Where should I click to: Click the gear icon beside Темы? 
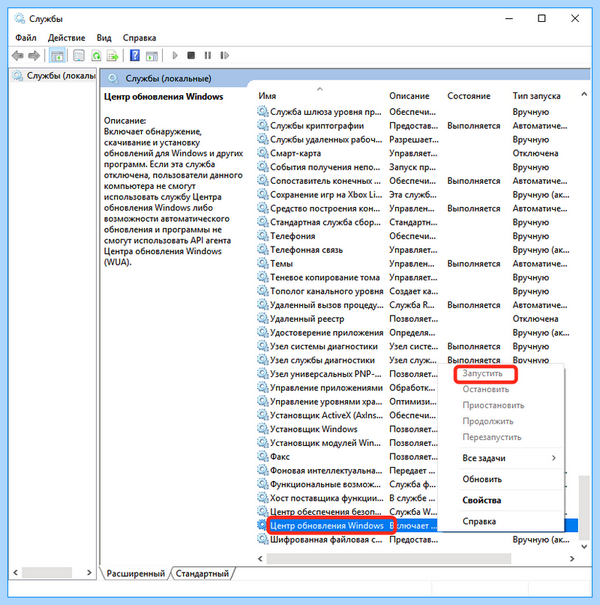pos(263,263)
